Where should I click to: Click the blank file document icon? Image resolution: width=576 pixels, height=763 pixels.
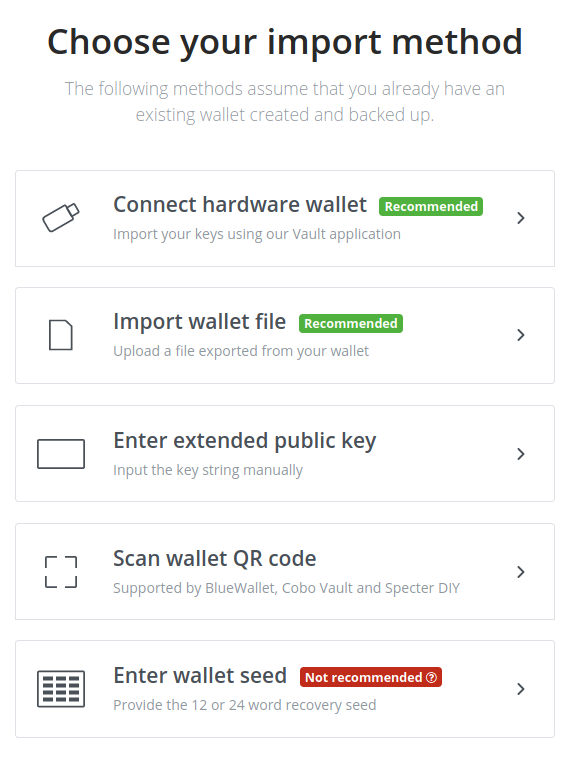[x=61, y=335]
